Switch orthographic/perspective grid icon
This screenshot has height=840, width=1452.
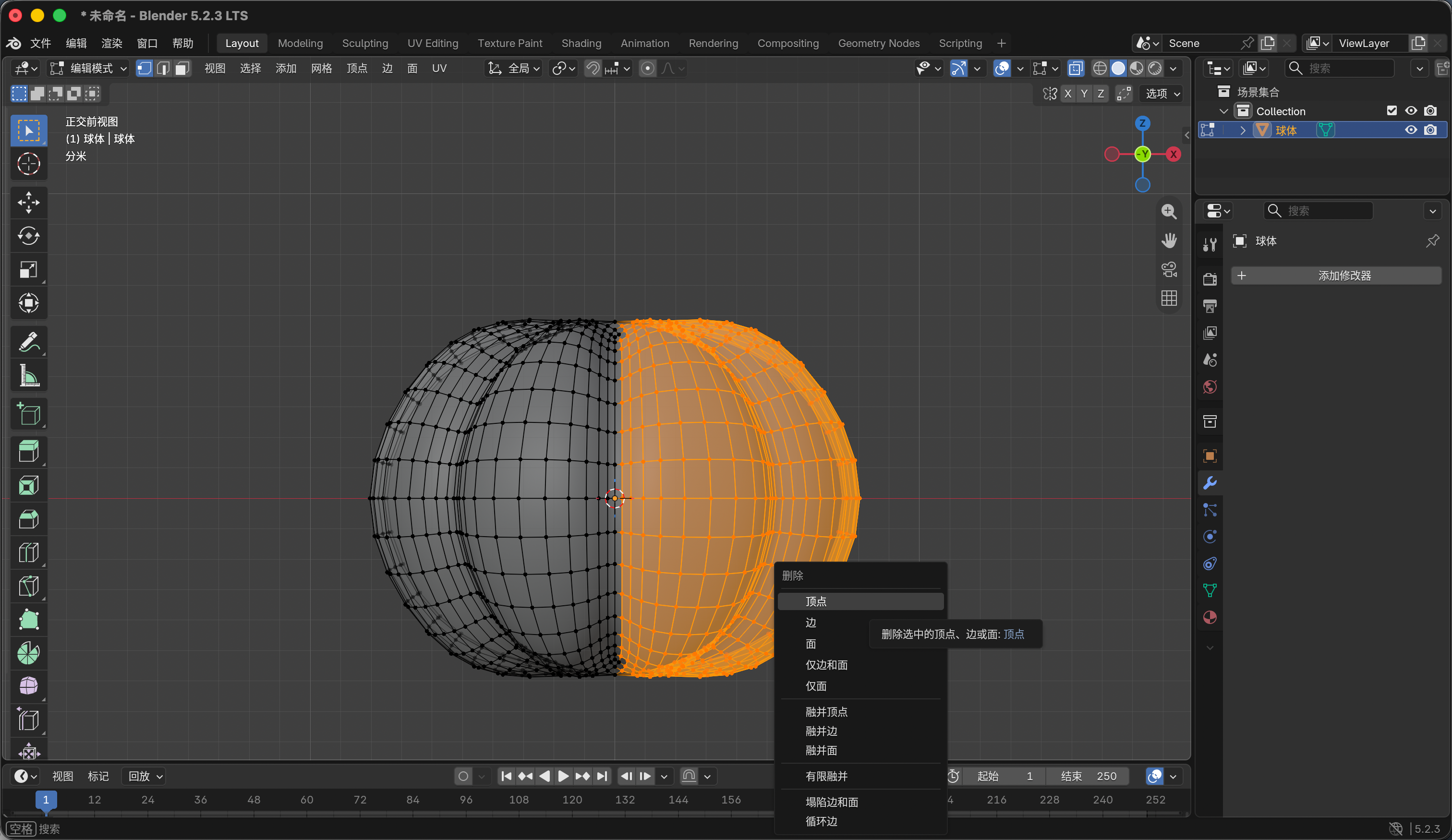(1169, 298)
